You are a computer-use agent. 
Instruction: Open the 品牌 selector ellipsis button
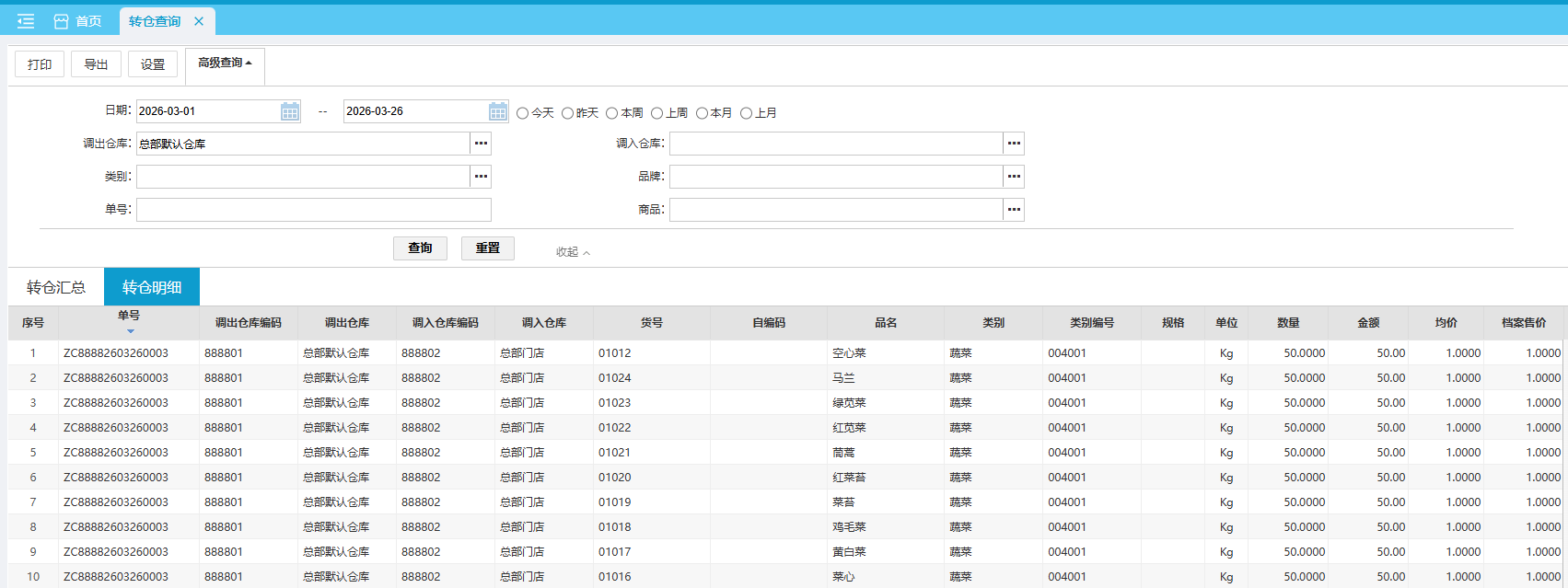(1014, 177)
